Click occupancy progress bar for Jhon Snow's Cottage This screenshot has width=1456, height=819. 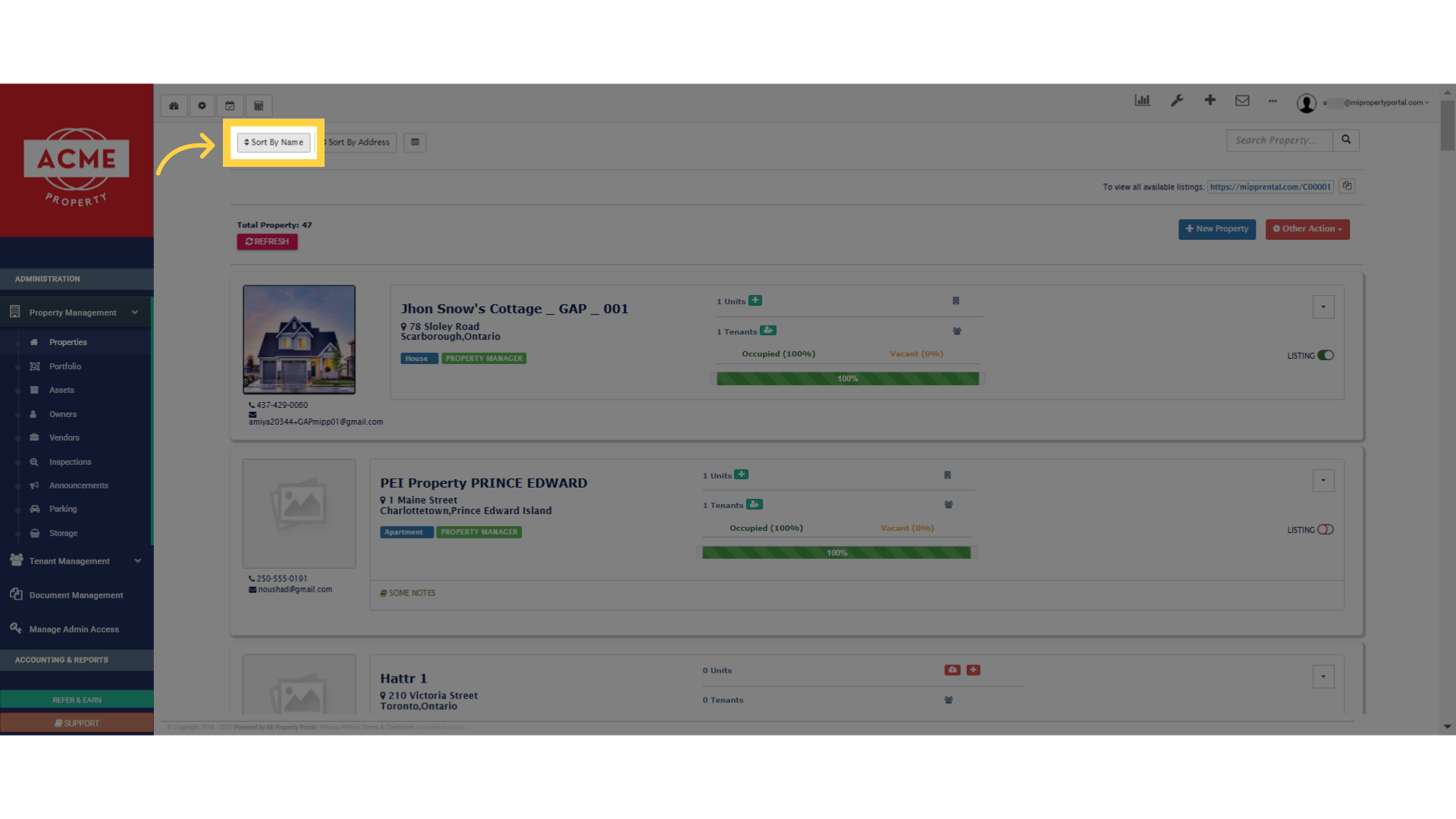click(x=848, y=378)
